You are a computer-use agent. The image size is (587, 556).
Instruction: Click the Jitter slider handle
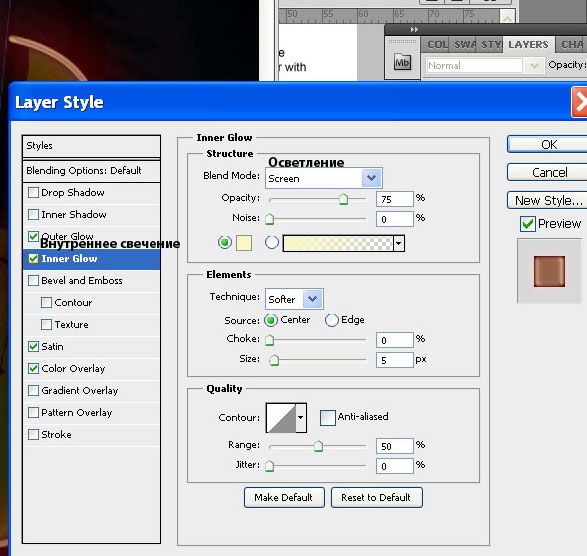(270, 466)
